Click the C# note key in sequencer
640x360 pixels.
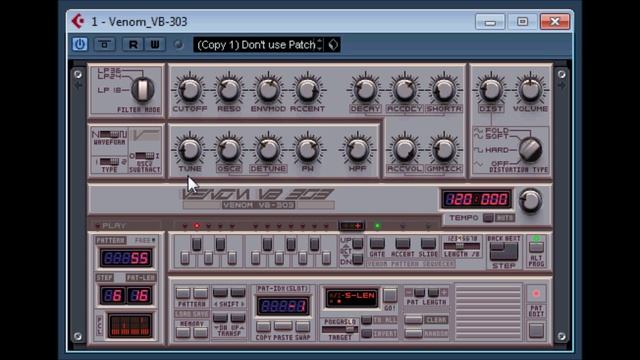tap(197, 244)
